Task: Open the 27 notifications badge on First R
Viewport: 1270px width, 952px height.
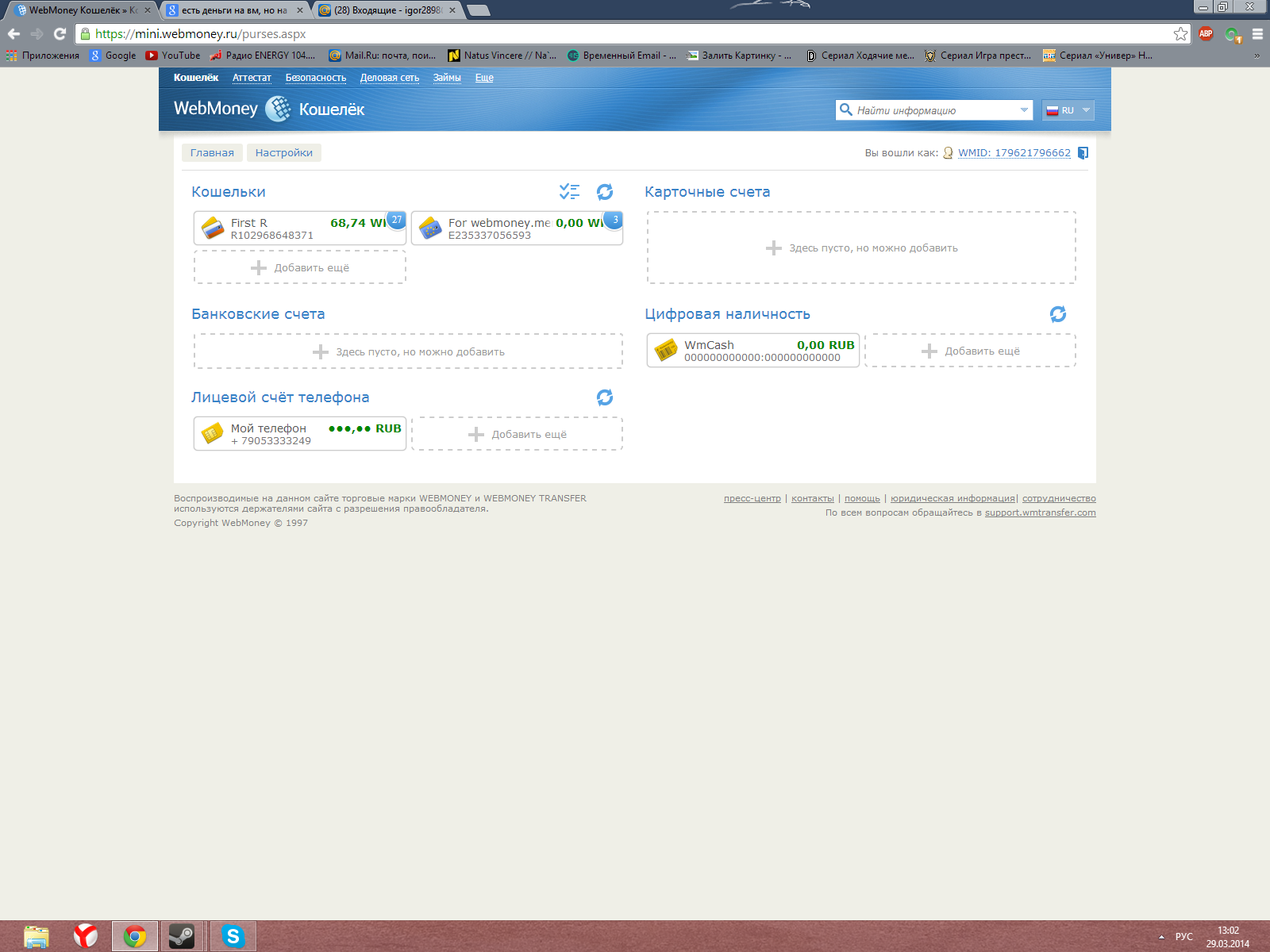Action: tap(396, 220)
